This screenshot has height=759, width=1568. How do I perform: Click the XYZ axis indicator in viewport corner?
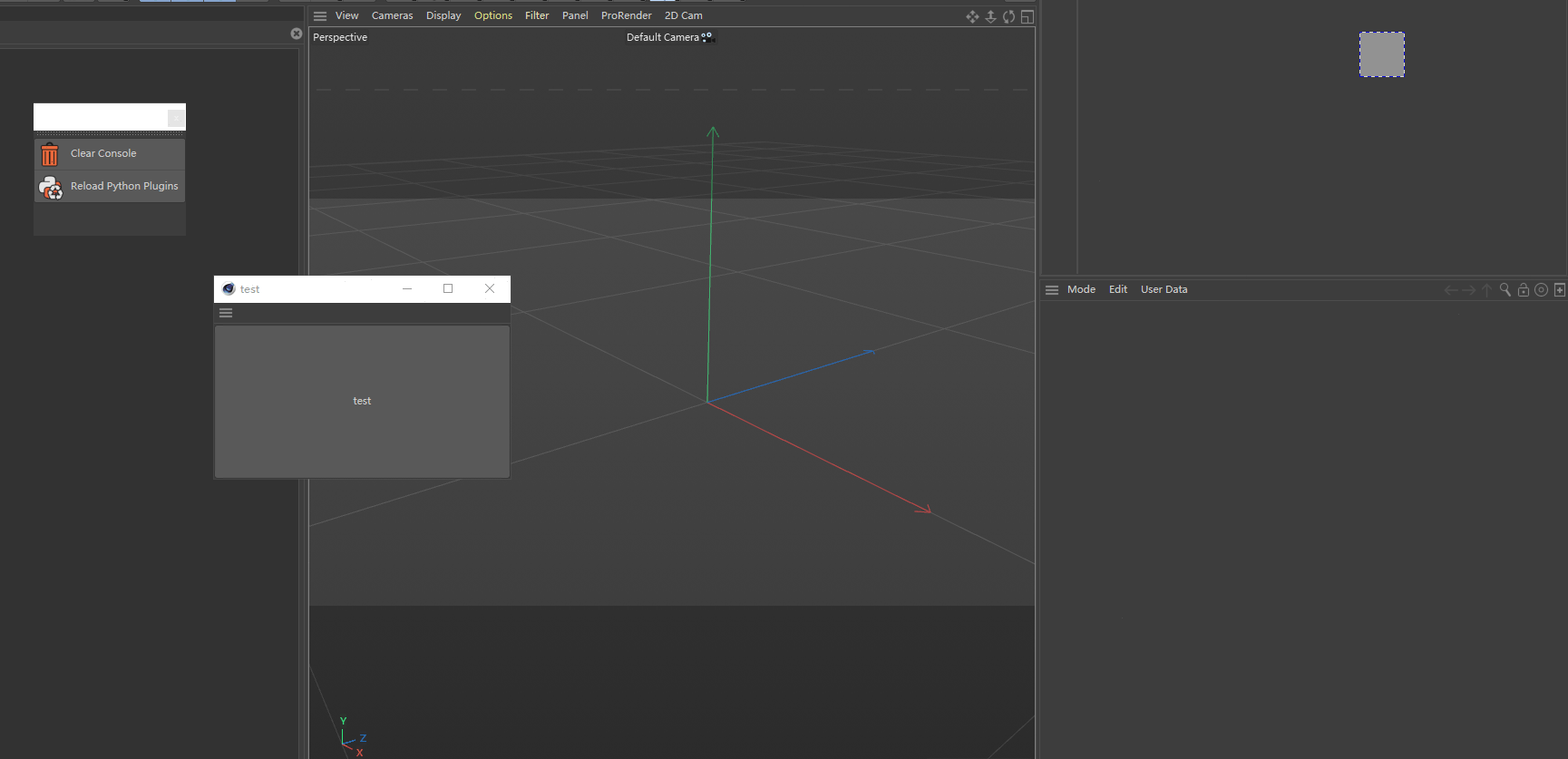tap(352, 736)
